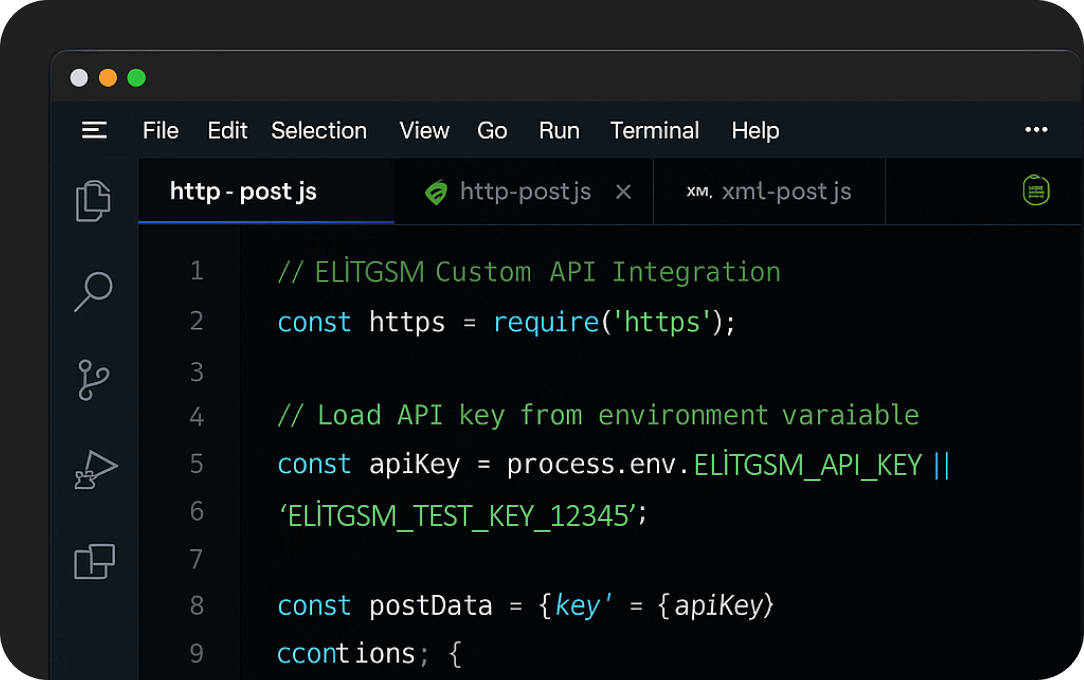Click the comment 'ELİTGSM Custom API Integration'
This screenshot has width=1084, height=680.
coord(548,272)
